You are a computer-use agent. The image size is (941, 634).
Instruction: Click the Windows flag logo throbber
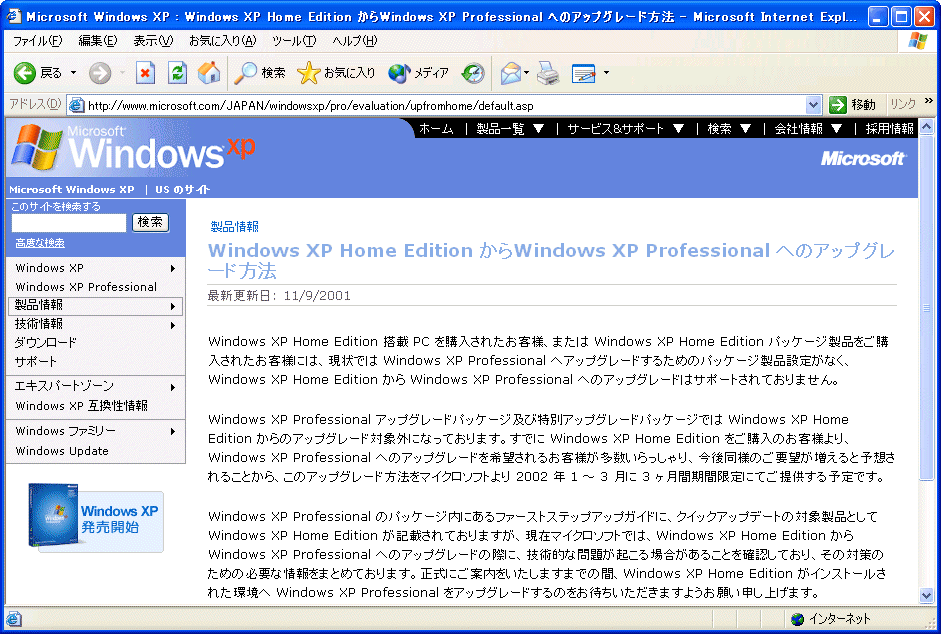pos(918,41)
